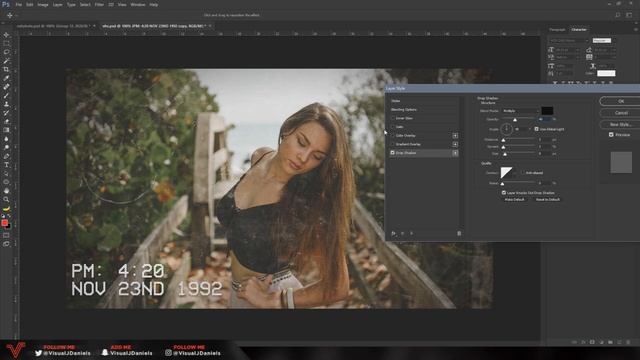The image size is (640, 360).
Task: Click the drop shadow black color swatch
Action: [547, 111]
